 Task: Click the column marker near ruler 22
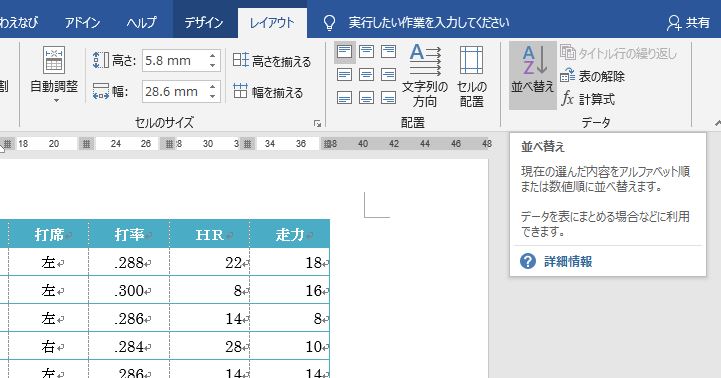click(86, 144)
